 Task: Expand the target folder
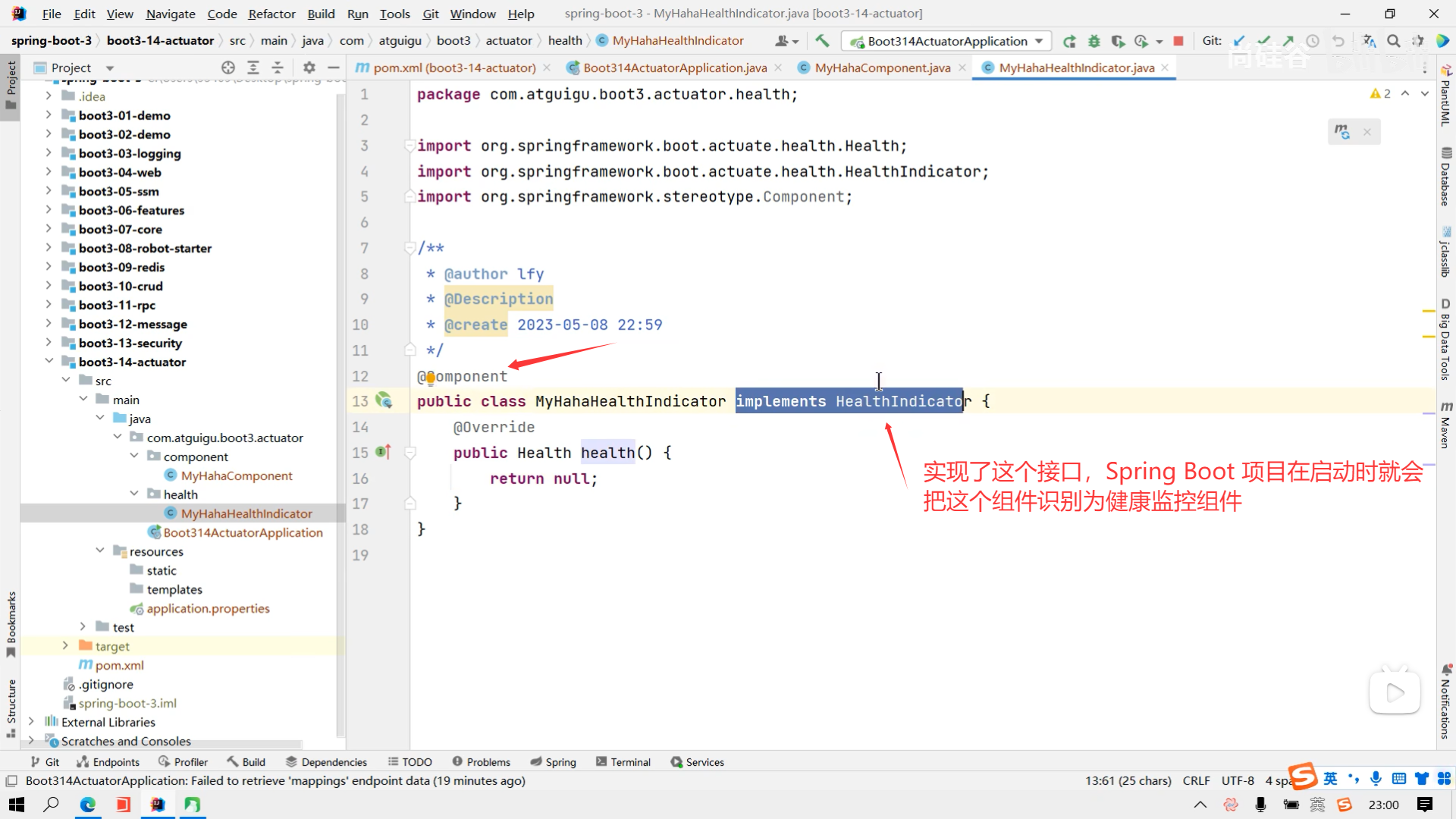point(65,646)
